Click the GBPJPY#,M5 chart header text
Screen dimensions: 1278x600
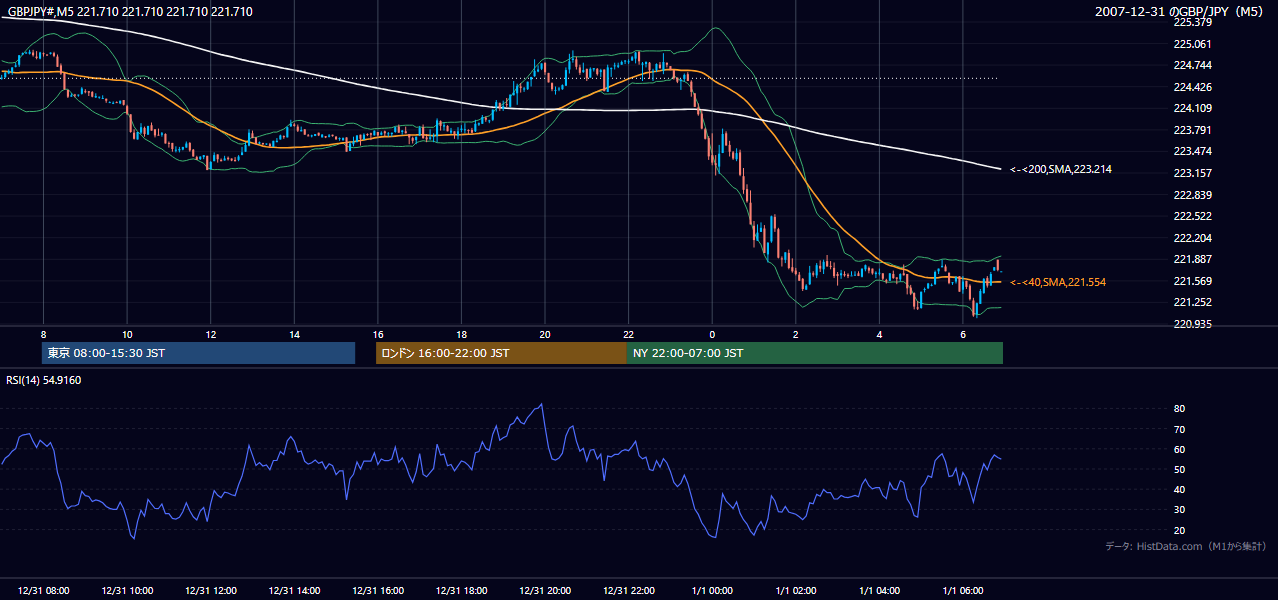coord(130,12)
